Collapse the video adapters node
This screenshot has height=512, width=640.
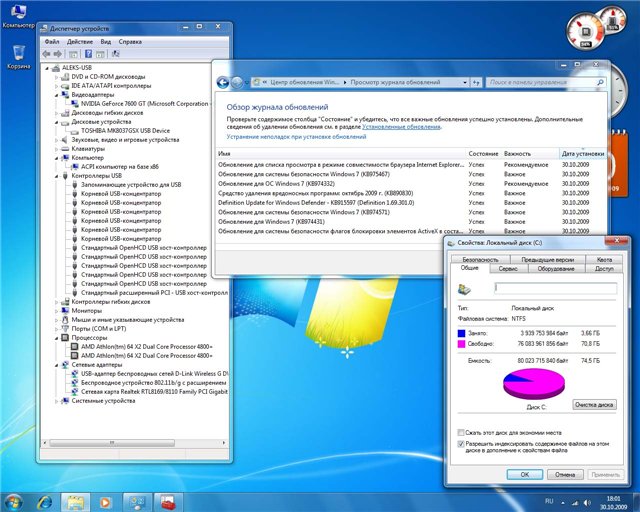[x=56, y=95]
